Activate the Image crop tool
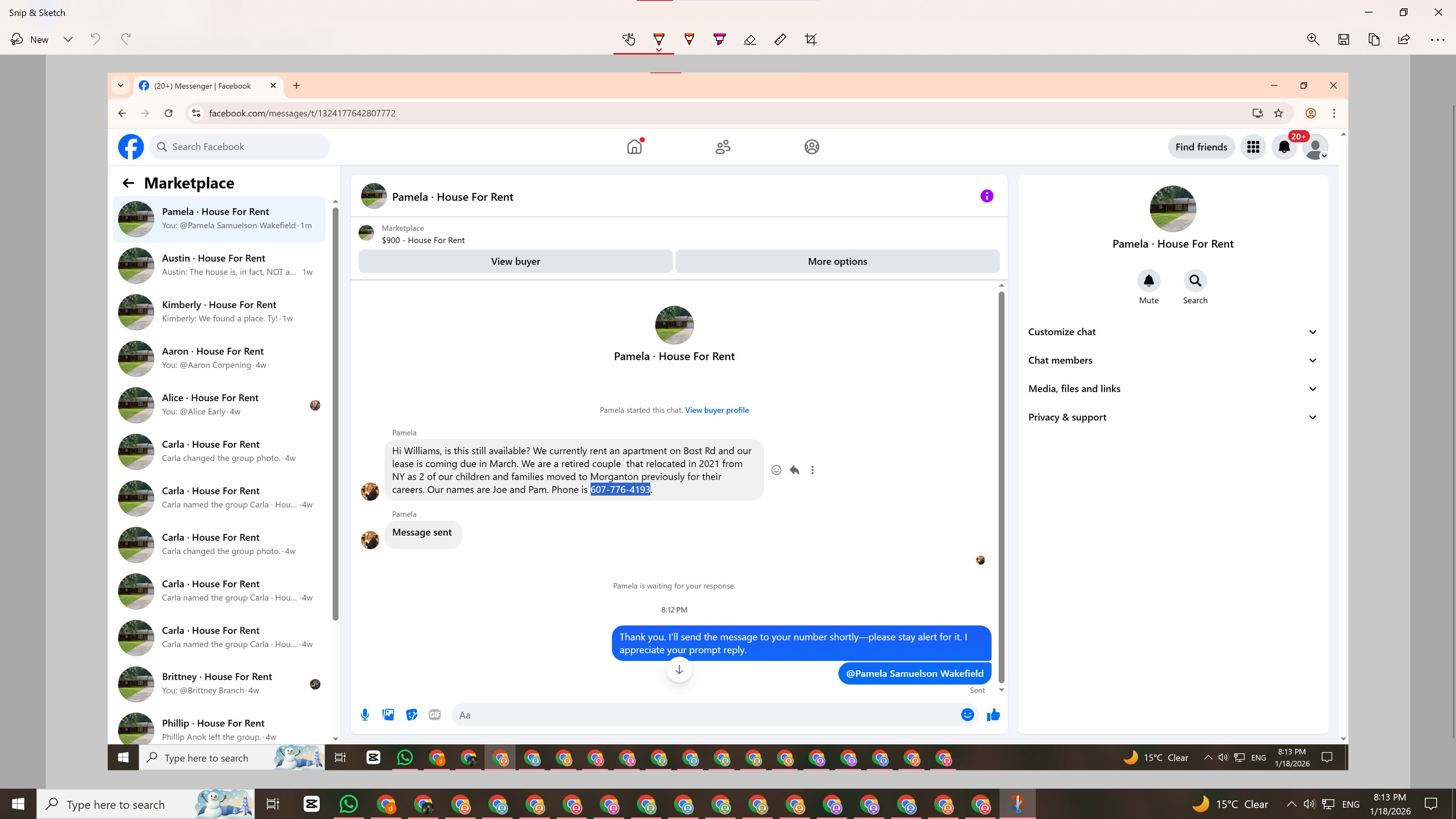This screenshot has width=1456, height=819. 811,39
